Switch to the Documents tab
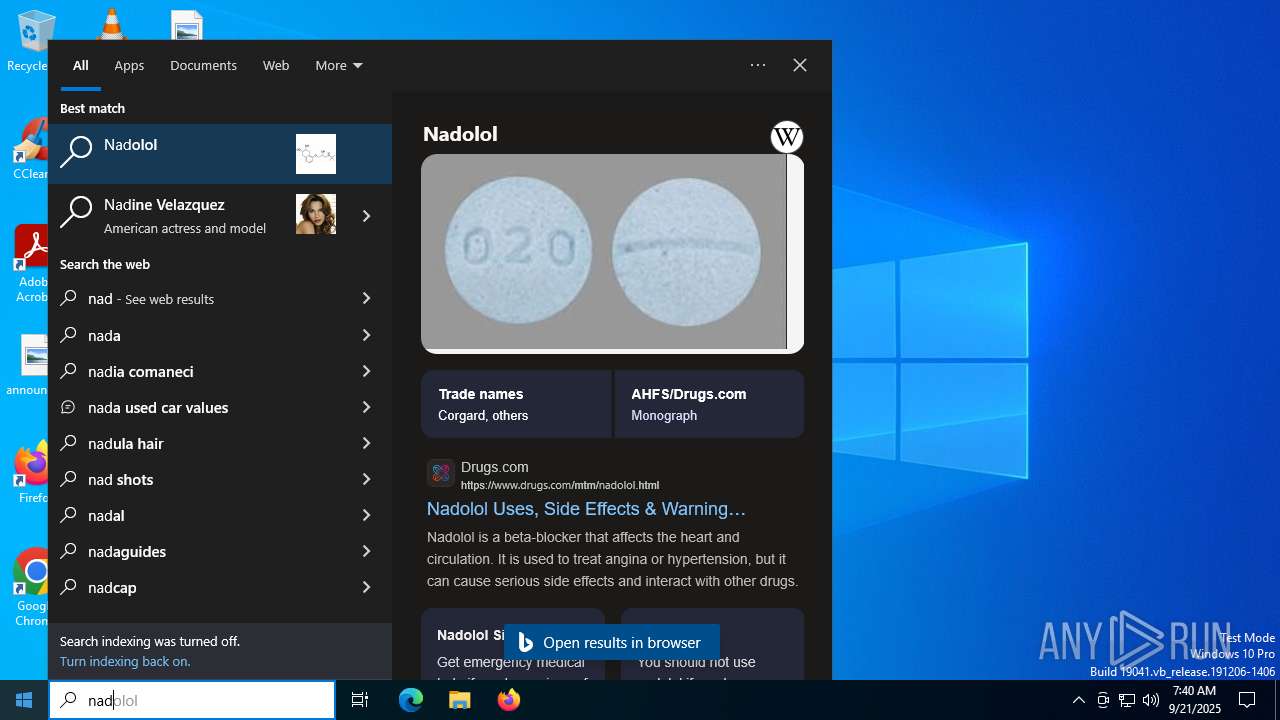 [203, 65]
